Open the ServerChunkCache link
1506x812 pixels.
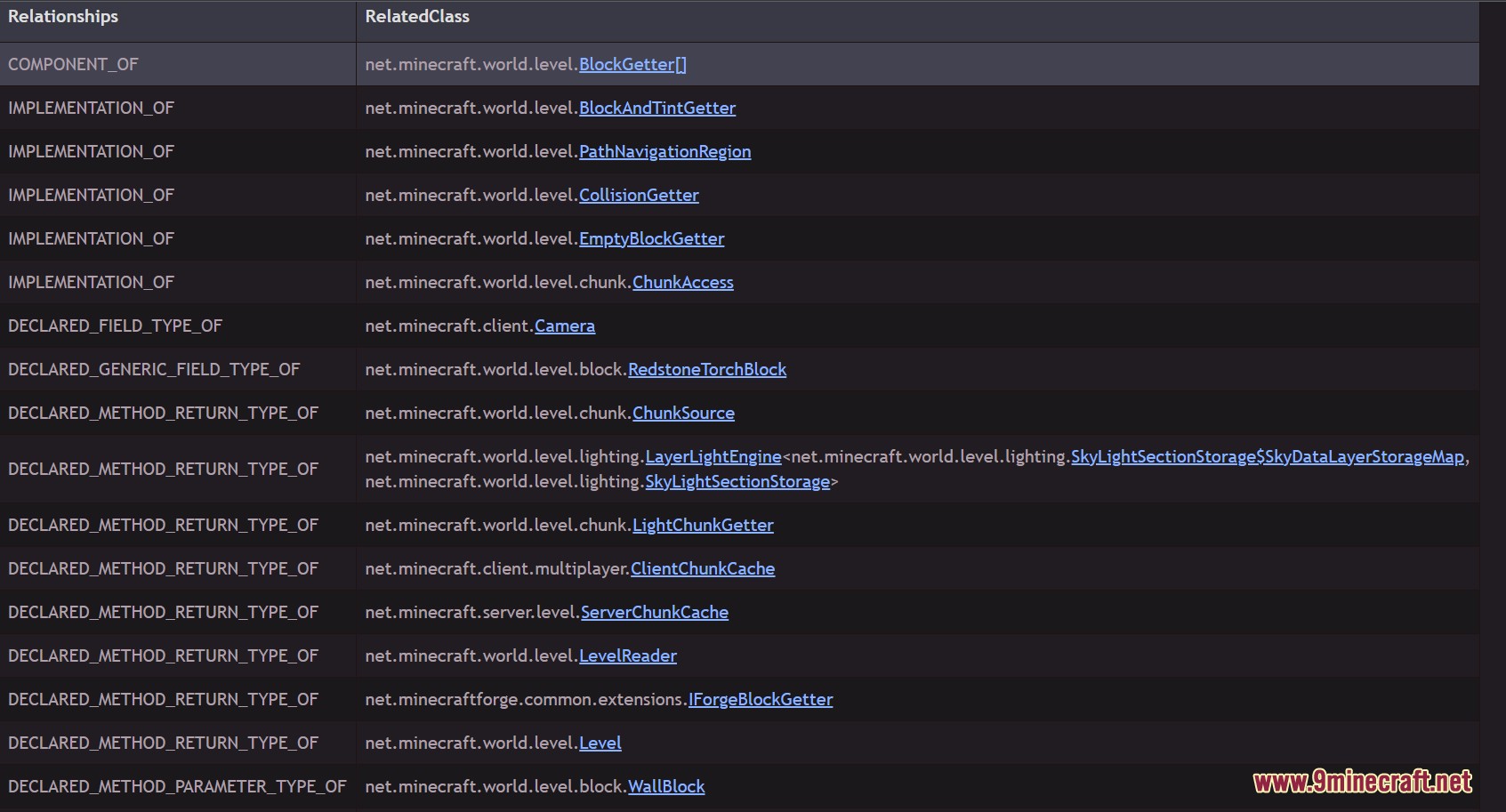pos(654,612)
